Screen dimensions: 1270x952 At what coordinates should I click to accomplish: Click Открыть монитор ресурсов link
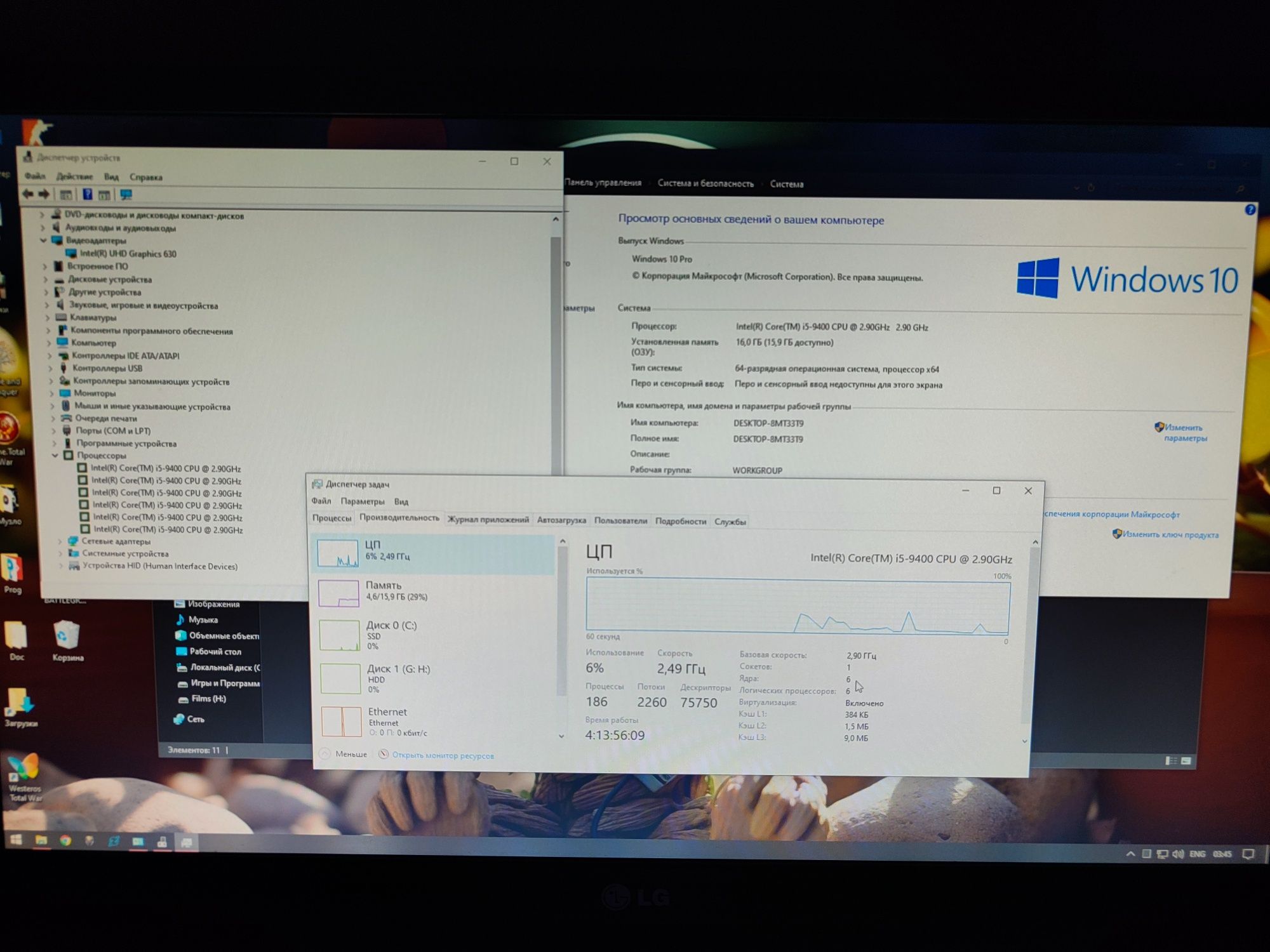pyautogui.click(x=443, y=755)
